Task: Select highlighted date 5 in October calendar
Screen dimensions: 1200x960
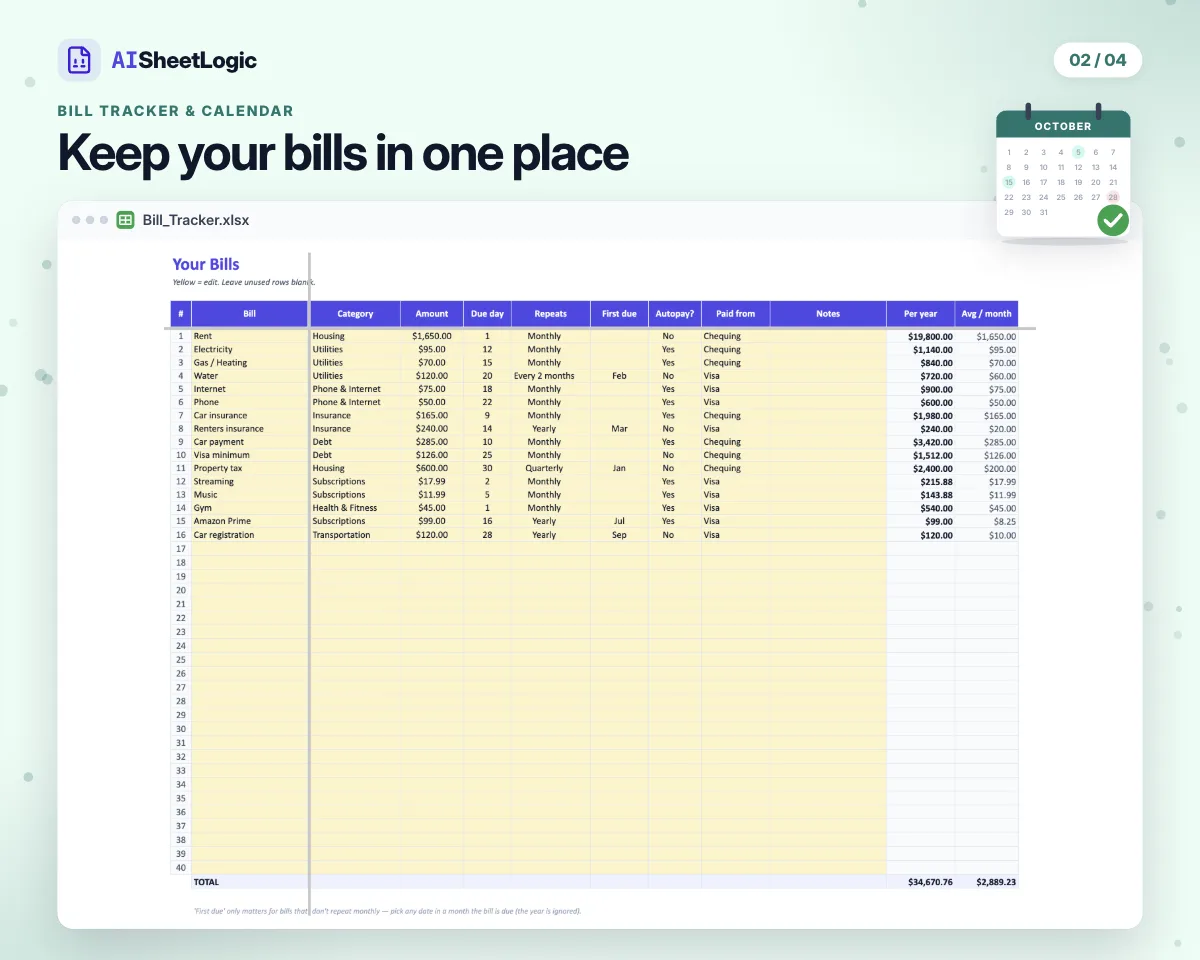Action: (x=1078, y=152)
